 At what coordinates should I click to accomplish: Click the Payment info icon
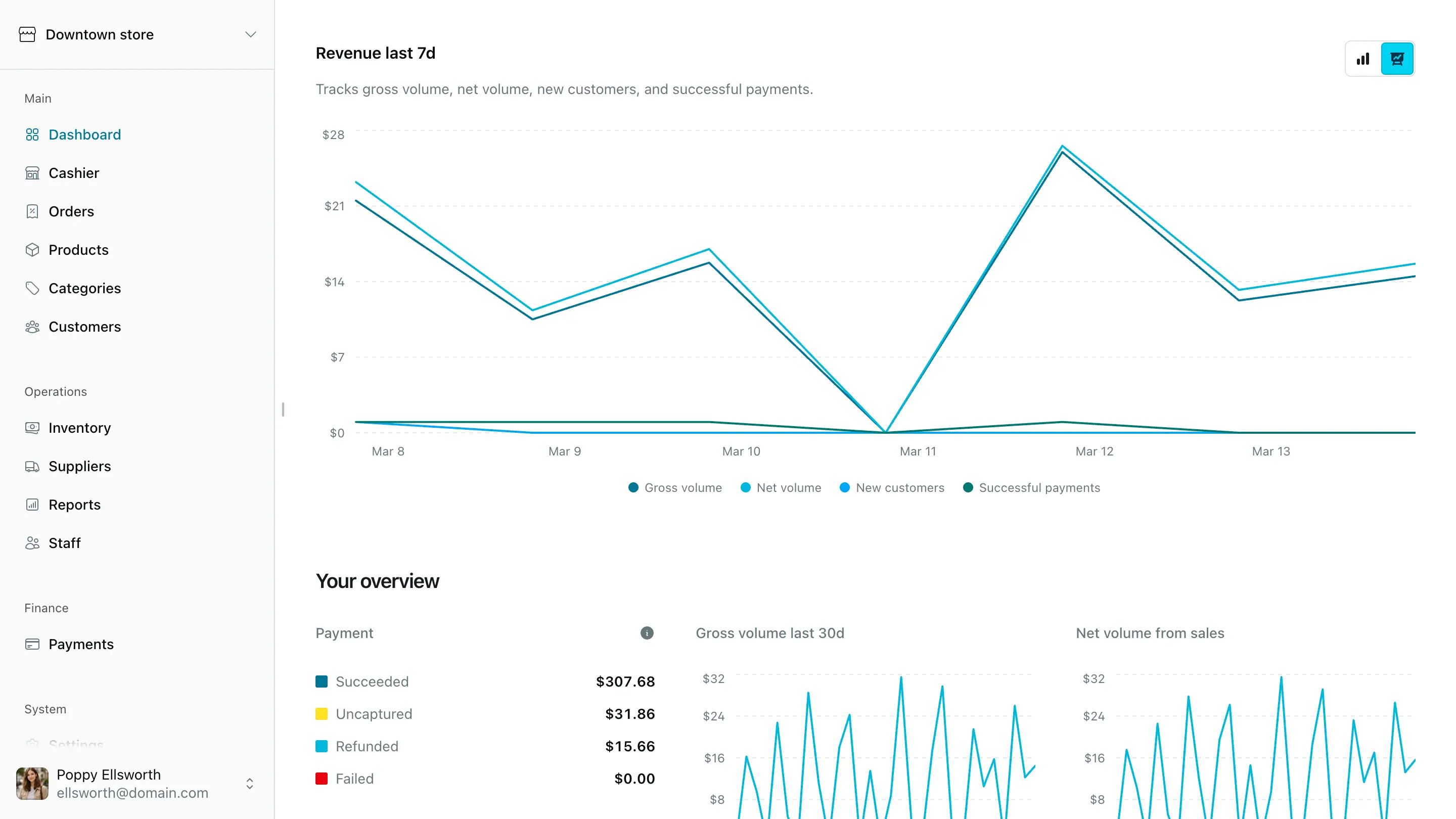coord(647,633)
